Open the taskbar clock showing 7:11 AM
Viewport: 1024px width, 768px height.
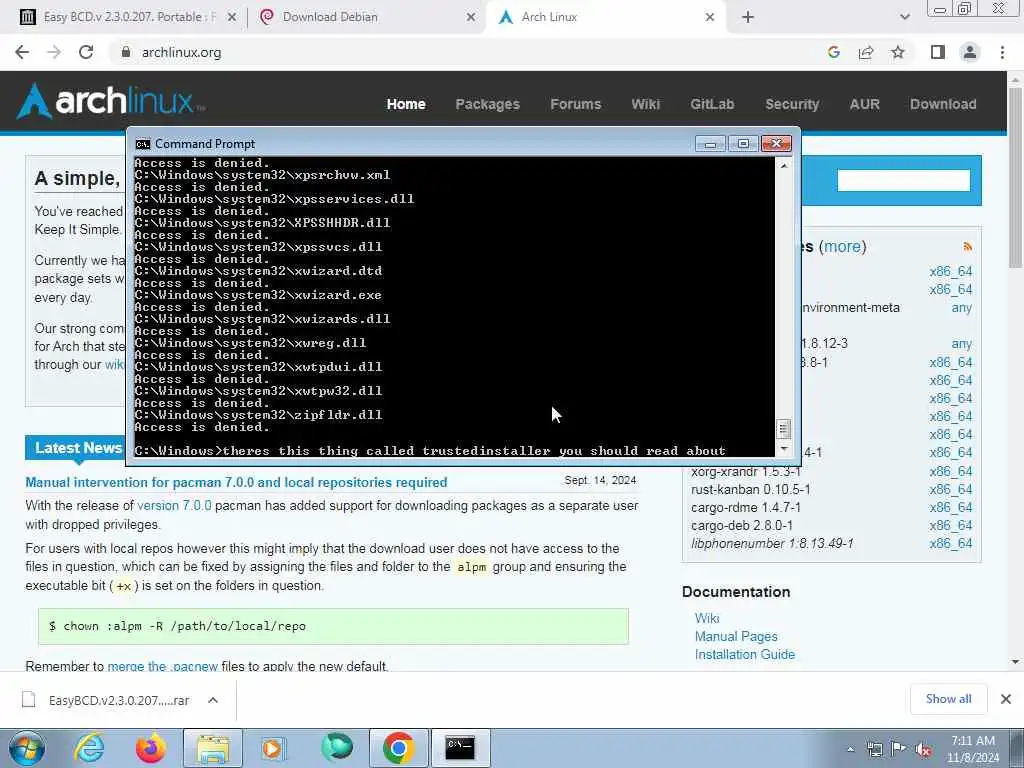pyautogui.click(x=973, y=749)
